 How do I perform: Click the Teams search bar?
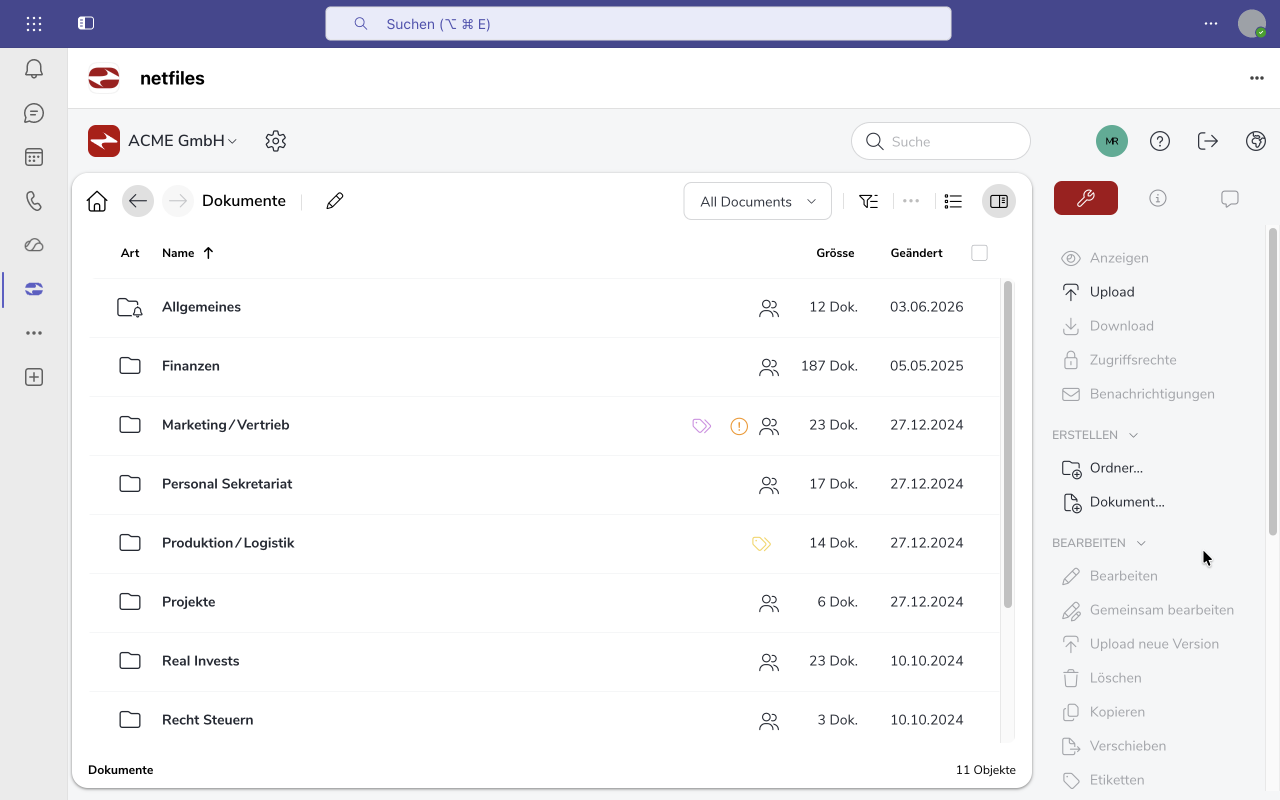pyautogui.click(x=638, y=24)
